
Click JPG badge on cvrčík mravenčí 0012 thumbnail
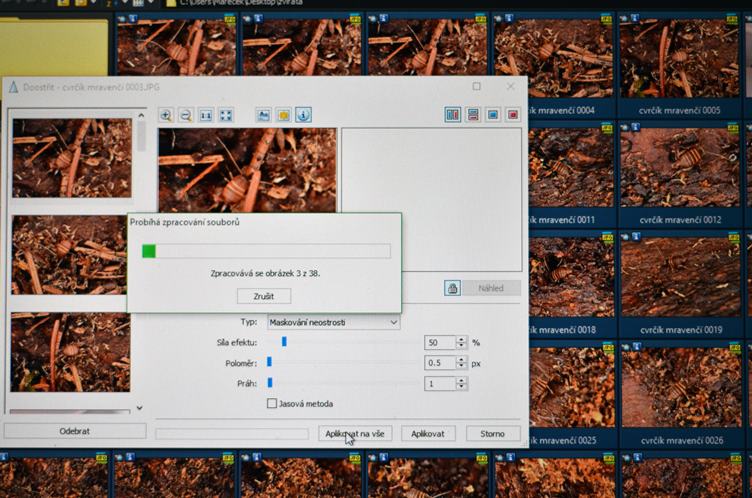733,128
